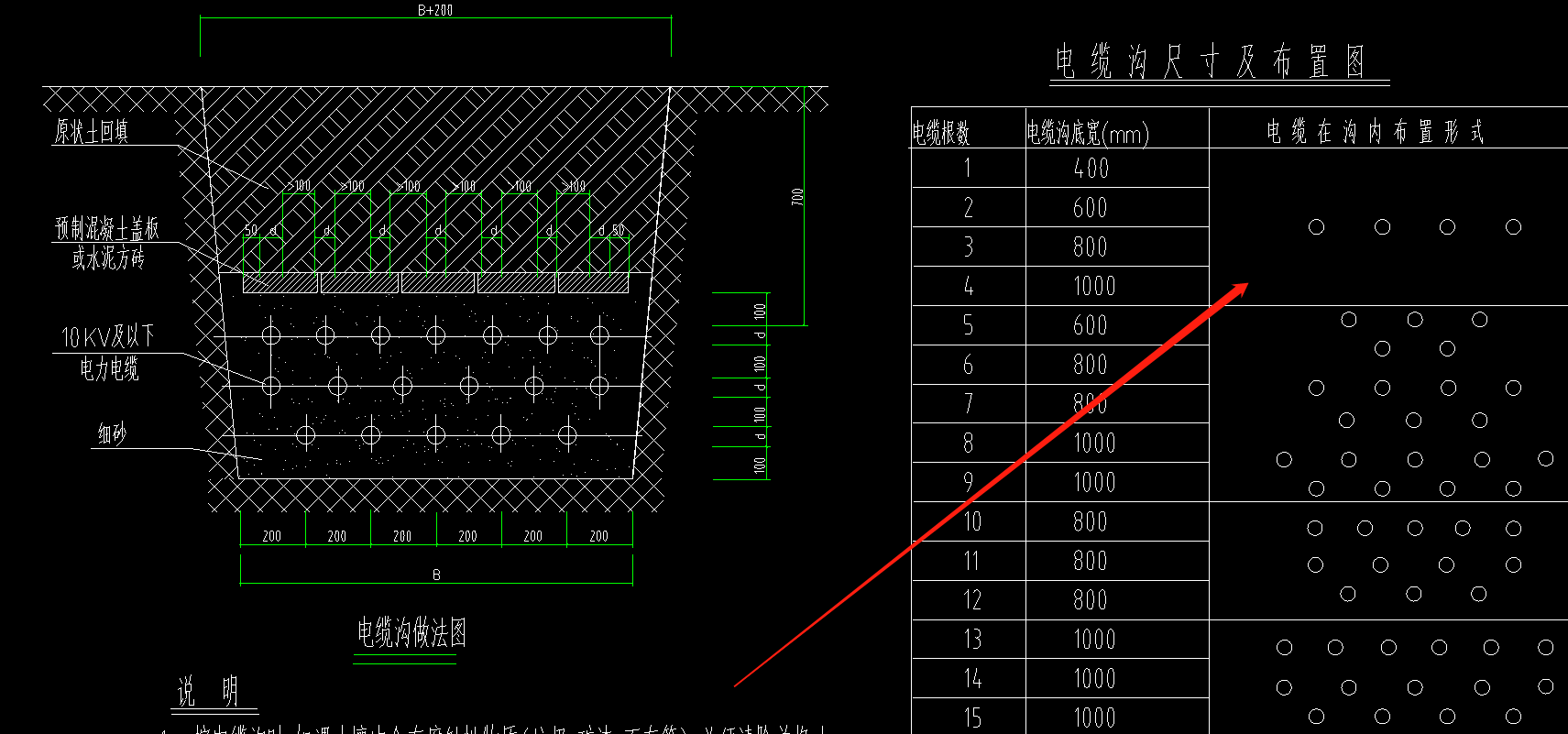Click cable count 3 in the table
Viewport: 1568px width, 734px height.
pos(968,246)
